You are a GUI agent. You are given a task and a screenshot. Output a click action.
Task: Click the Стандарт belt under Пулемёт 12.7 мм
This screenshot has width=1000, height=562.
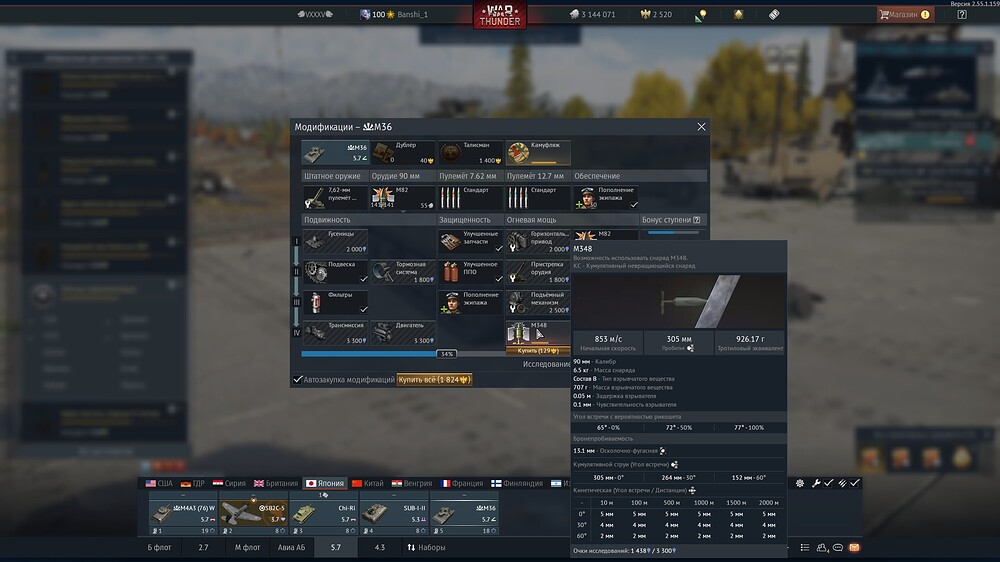pos(538,198)
